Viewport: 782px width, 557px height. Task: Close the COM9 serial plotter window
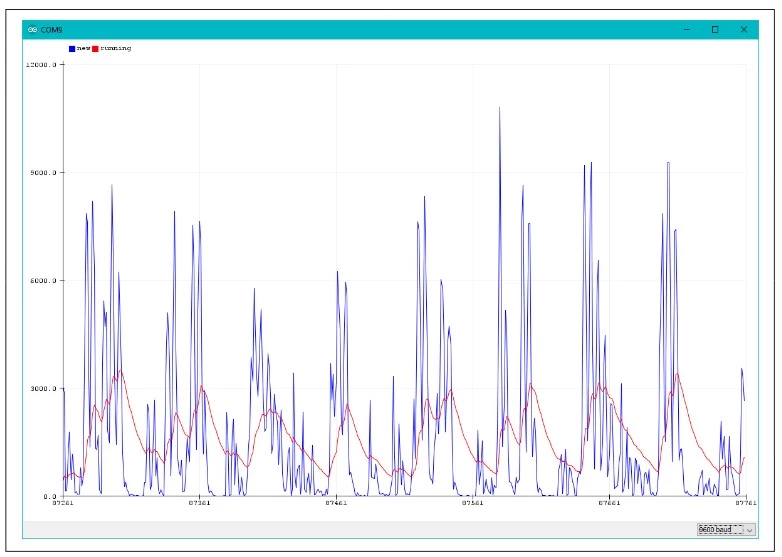tap(744, 30)
